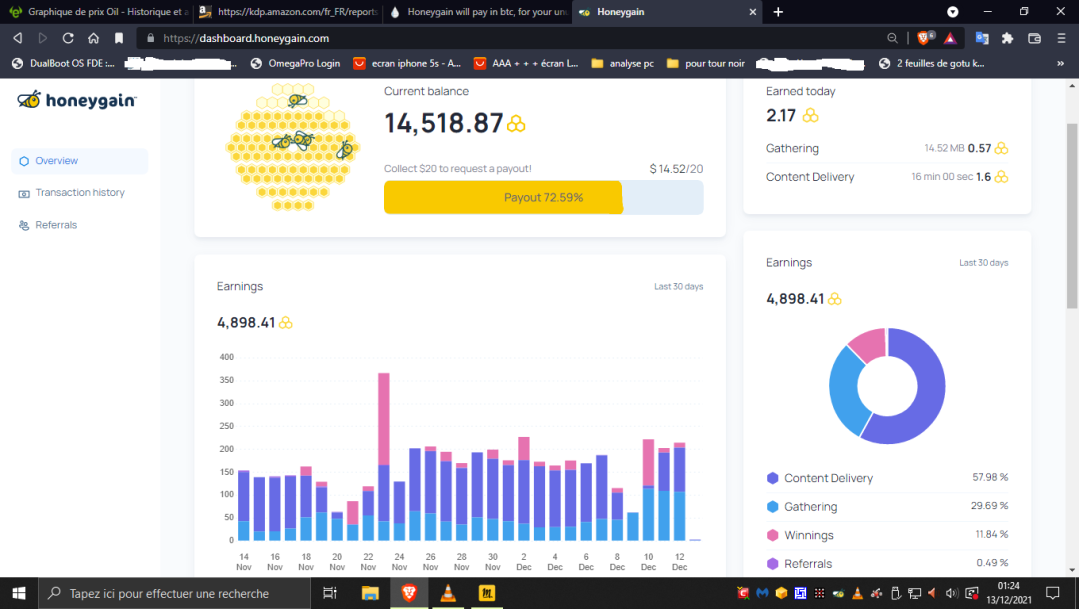Open Transaction history in sidebar
Screen dimensions: 1079x609
click(x=79, y=193)
